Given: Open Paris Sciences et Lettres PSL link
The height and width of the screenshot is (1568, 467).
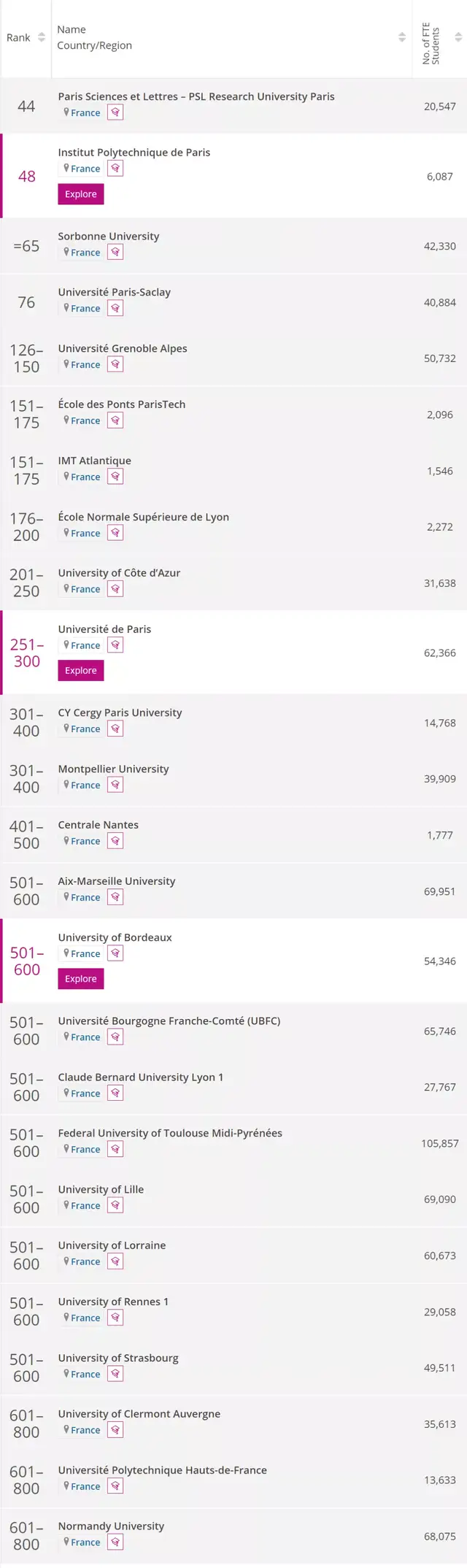Looking at the screenshot, I should [x=196, y=96].
